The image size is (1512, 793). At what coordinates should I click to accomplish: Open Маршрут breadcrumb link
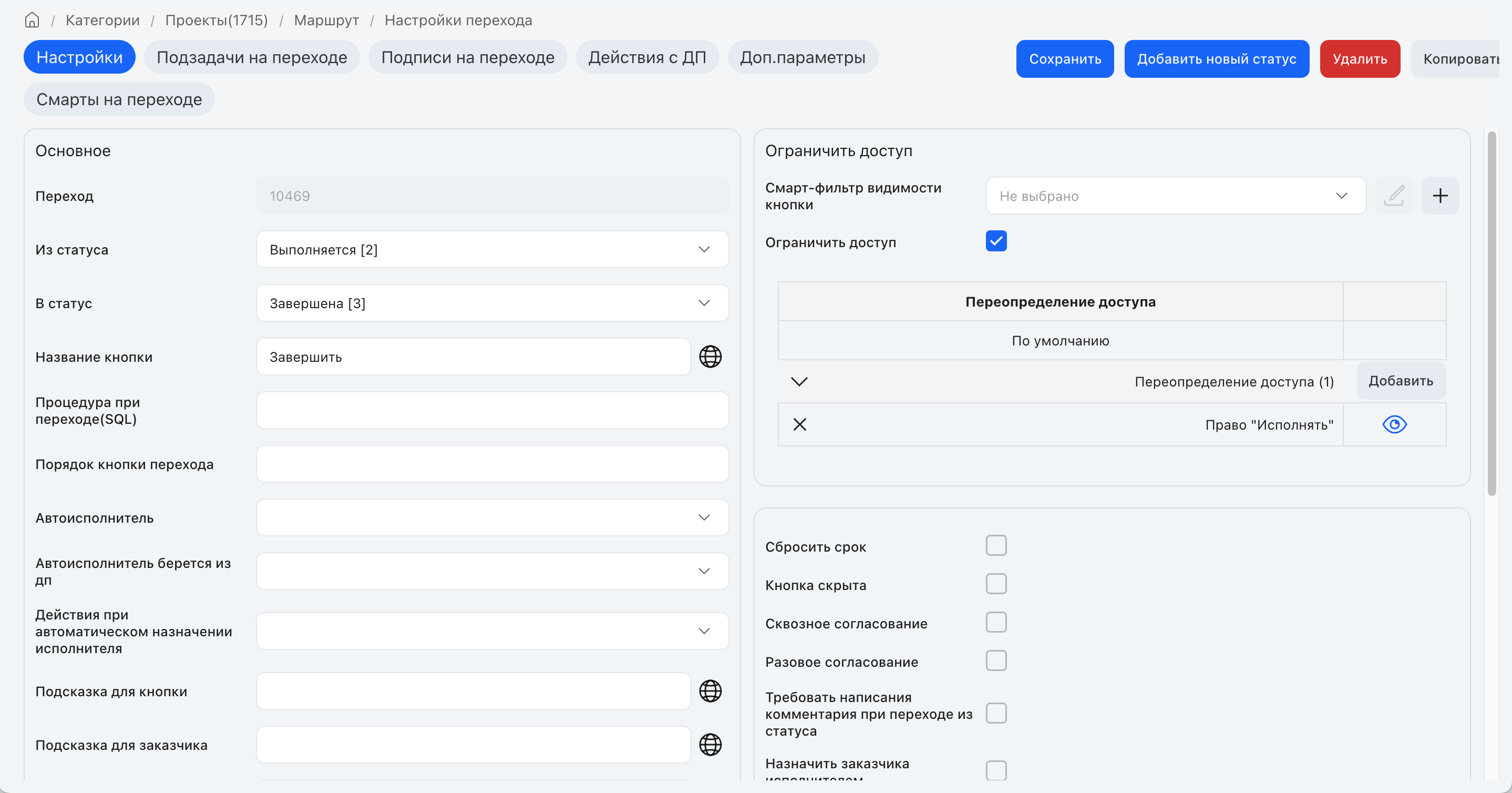pyautogui.click(x=326, y=20)
